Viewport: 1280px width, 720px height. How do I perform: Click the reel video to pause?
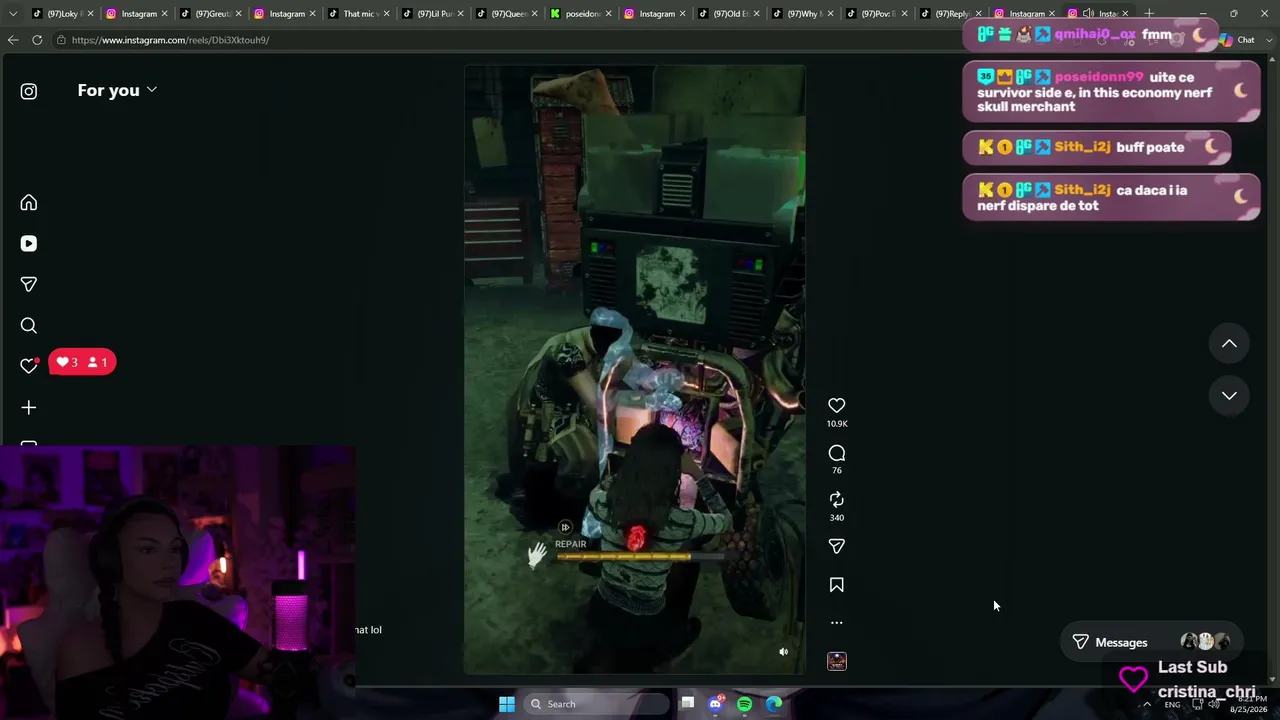(634, 370)
